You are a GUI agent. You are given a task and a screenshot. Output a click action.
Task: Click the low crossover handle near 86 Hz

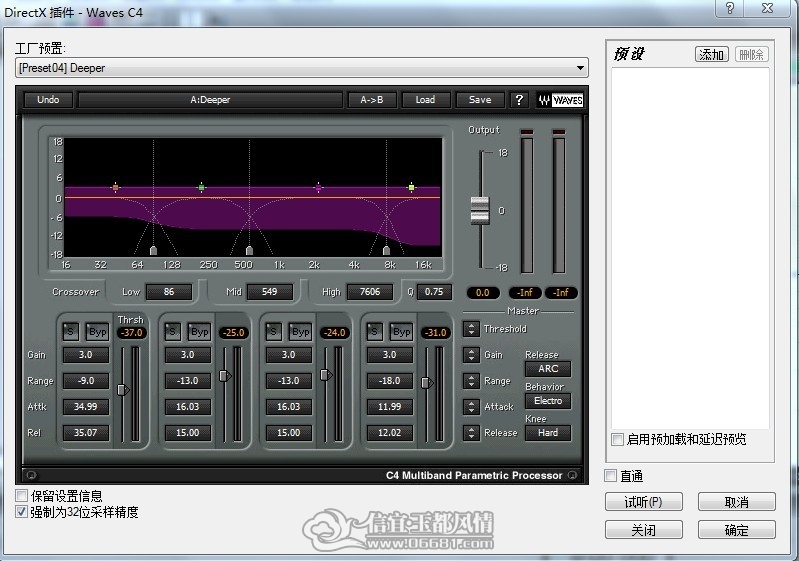point(153,250)
